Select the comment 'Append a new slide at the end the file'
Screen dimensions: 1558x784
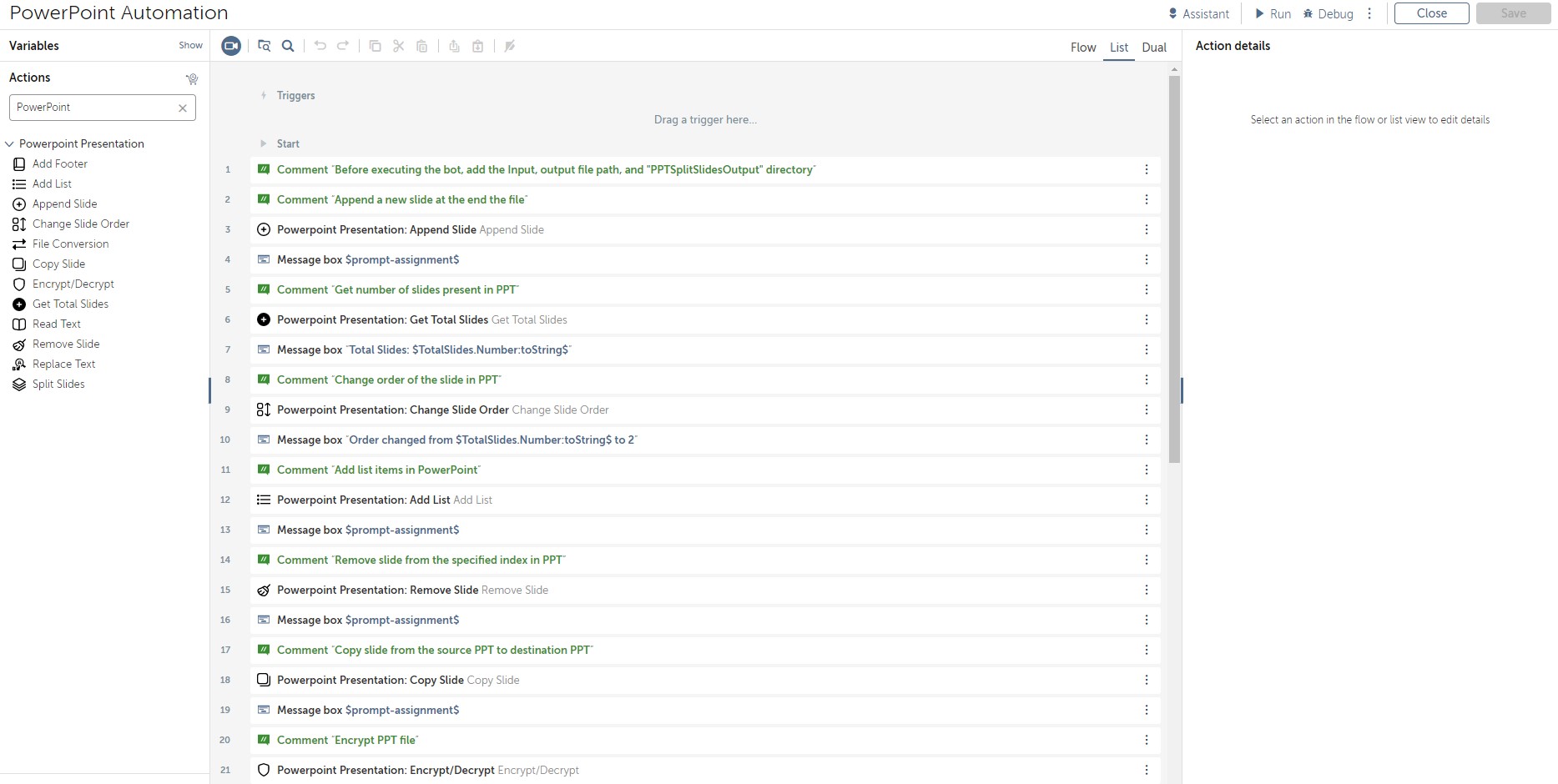705,199
